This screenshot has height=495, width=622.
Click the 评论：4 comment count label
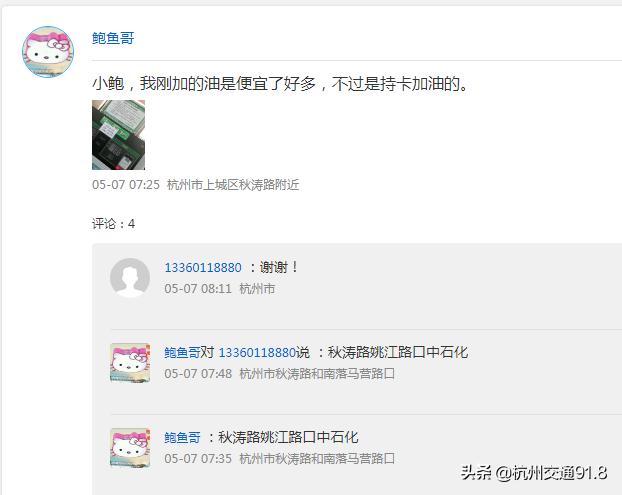113,224
